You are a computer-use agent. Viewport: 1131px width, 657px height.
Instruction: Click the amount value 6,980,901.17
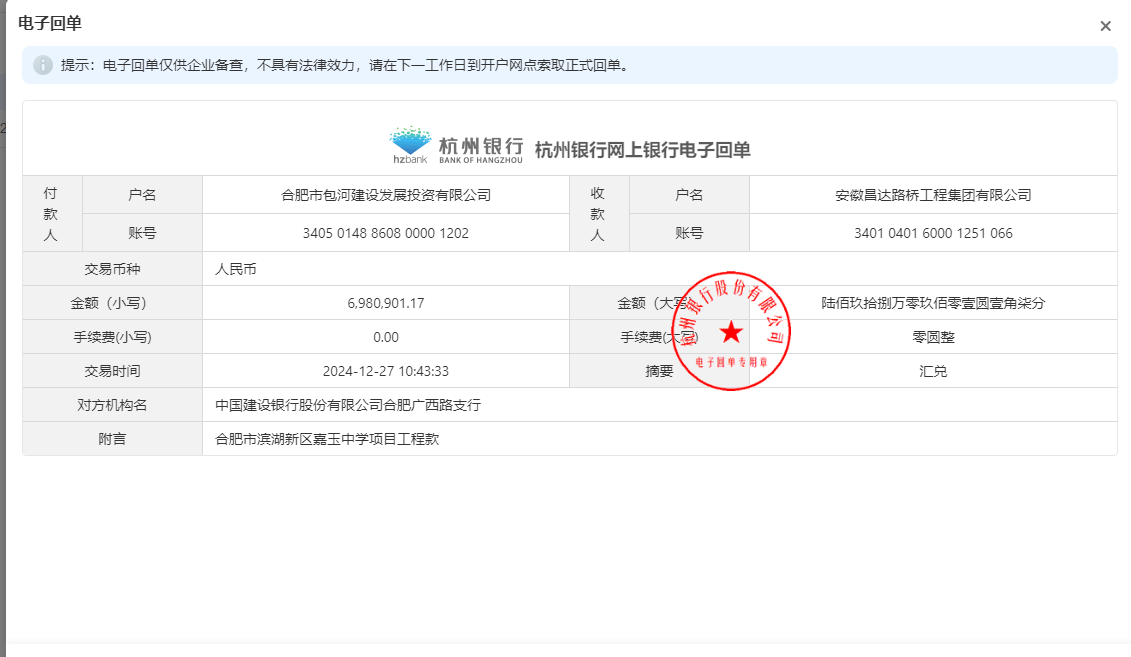click(386, 303)
